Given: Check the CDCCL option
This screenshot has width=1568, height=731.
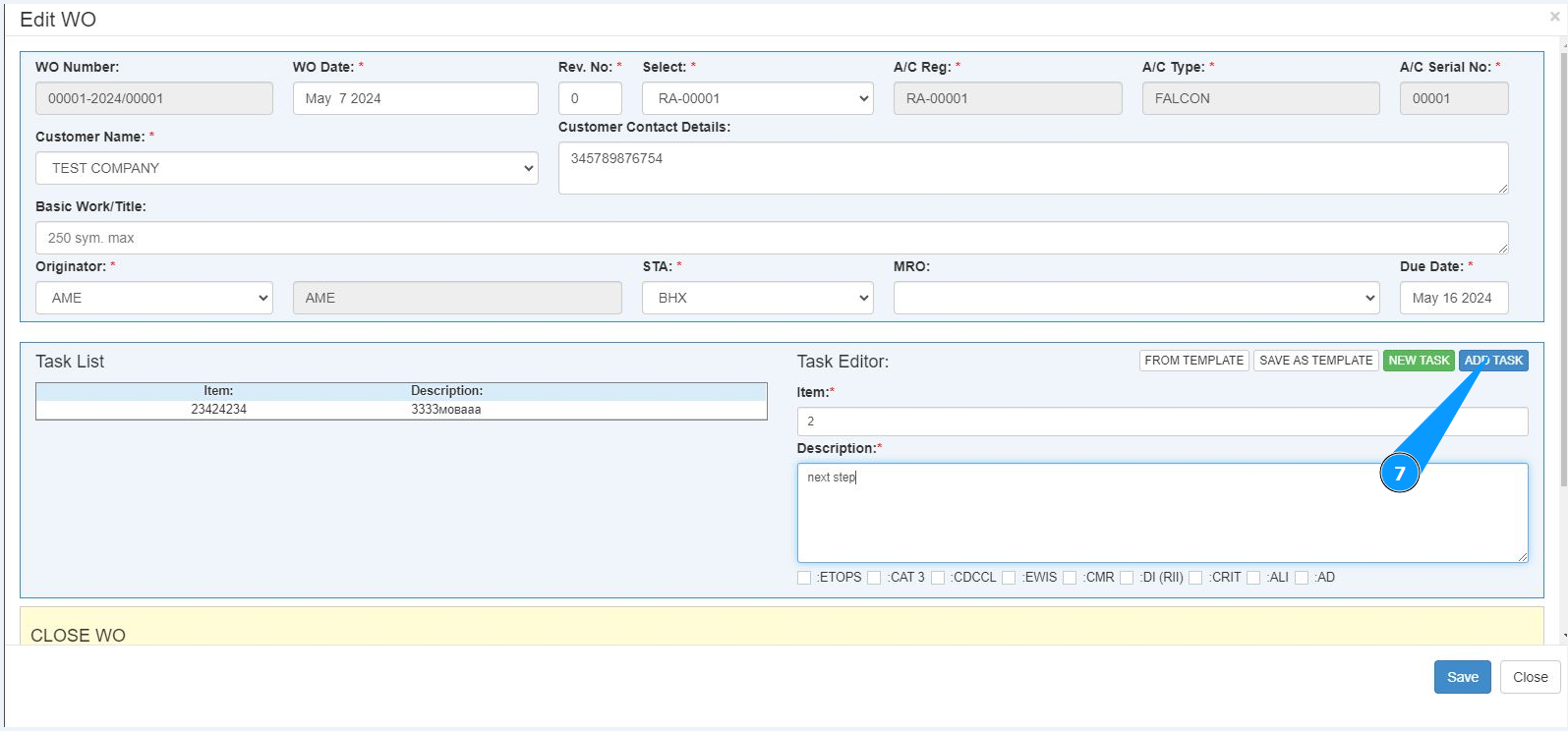Looking at the screenshot, I should click(x=938, y=578).
